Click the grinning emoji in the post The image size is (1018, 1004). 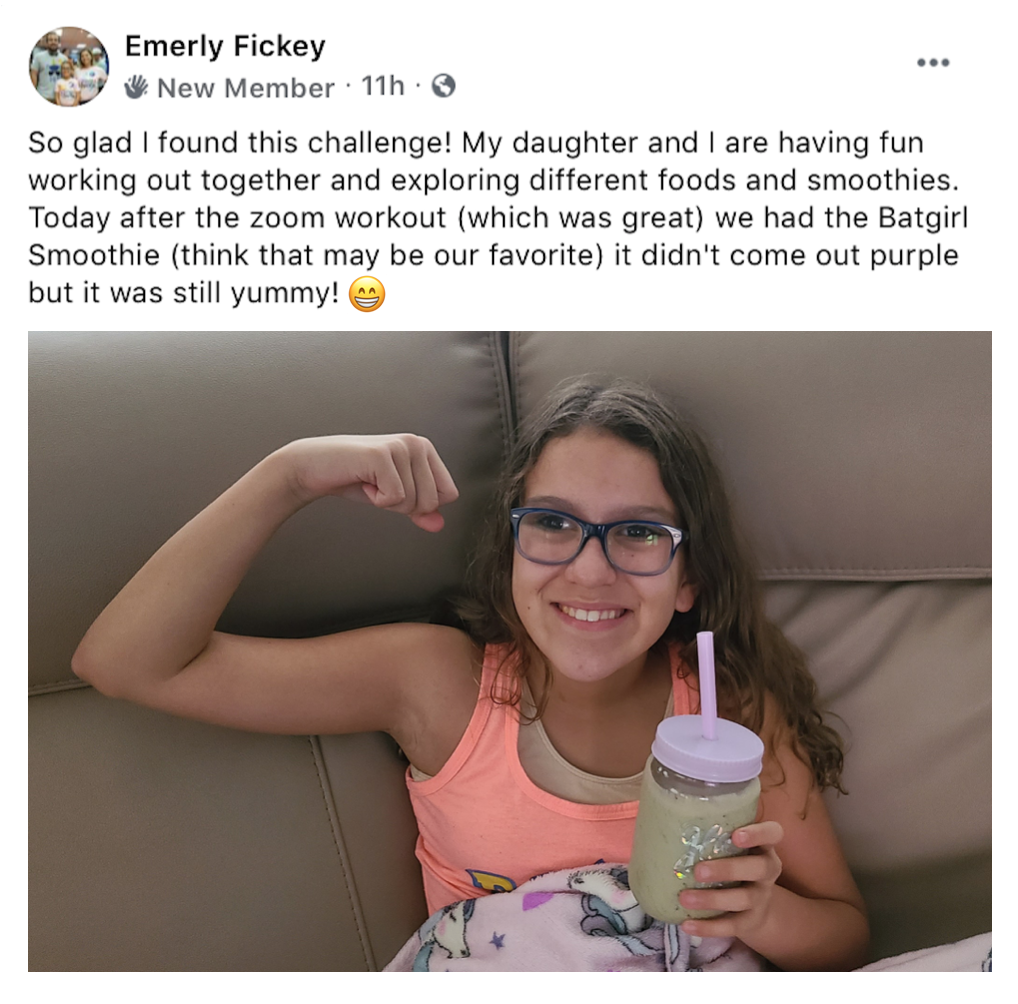coord(367,294)
